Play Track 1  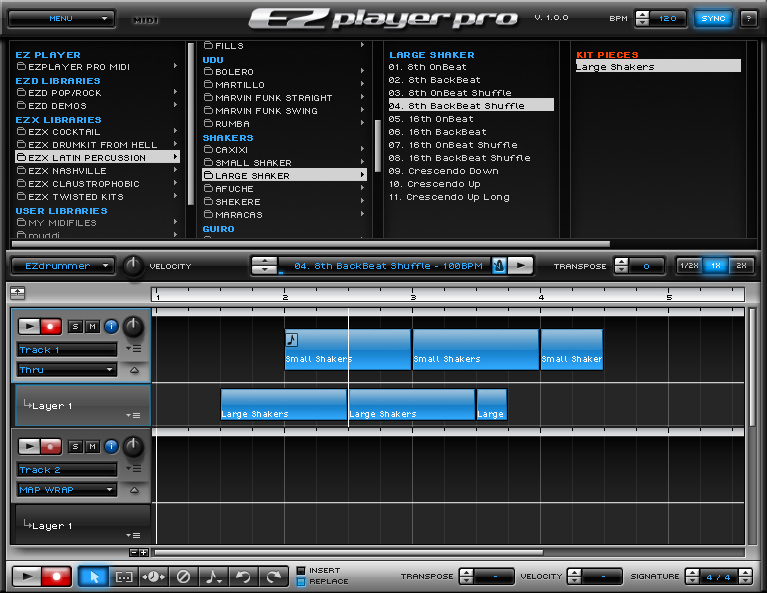tap(29, 326)
